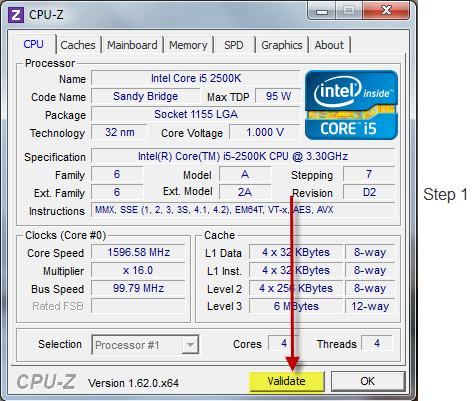Screen dimensions: 473x401
Task: Click the Cores value 4
Action: 284,343
